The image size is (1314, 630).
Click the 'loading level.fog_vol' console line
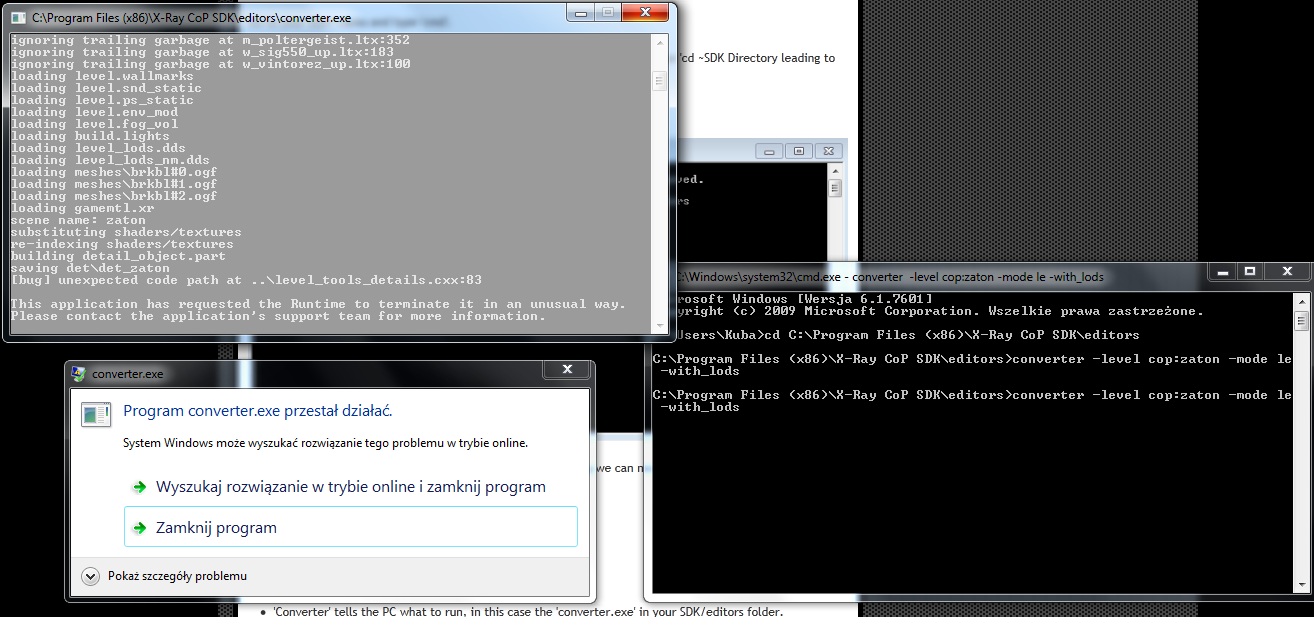pyautogui.click(x=94, y=124)
